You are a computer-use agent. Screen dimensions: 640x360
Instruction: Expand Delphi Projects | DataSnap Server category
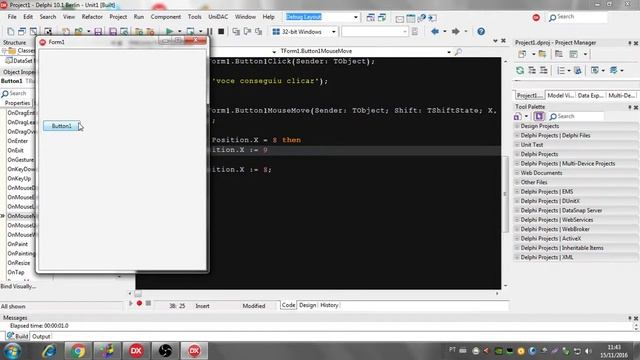517,211
